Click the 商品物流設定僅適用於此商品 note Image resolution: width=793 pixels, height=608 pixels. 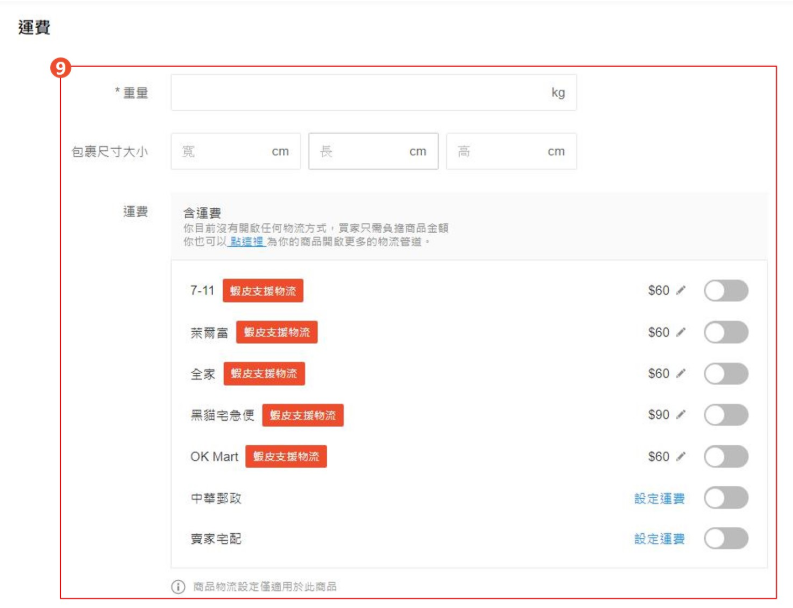[265, 587]
